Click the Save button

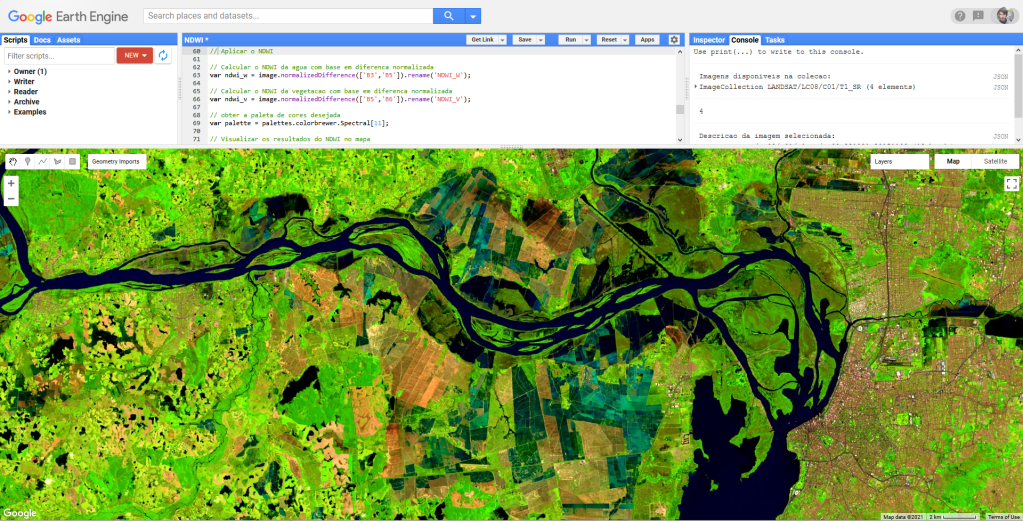(524, 39)
